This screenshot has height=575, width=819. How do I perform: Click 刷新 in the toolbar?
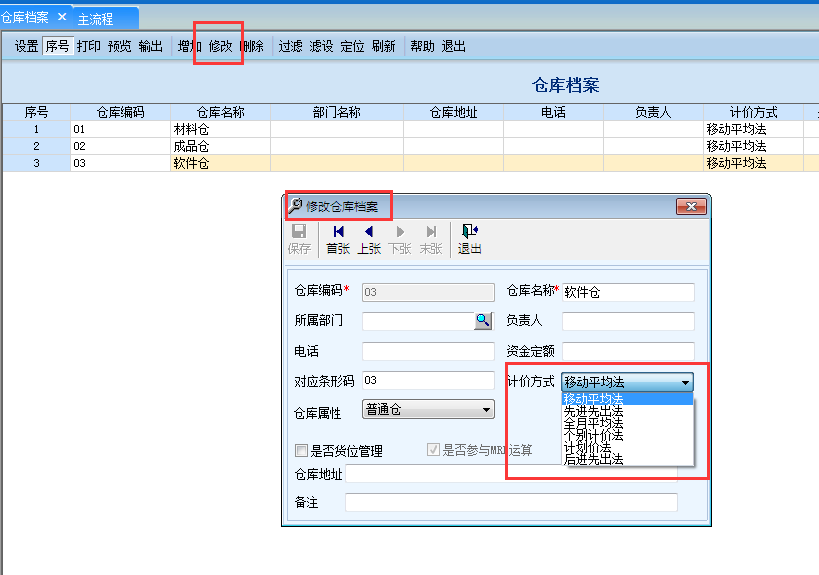click(383, 46)
